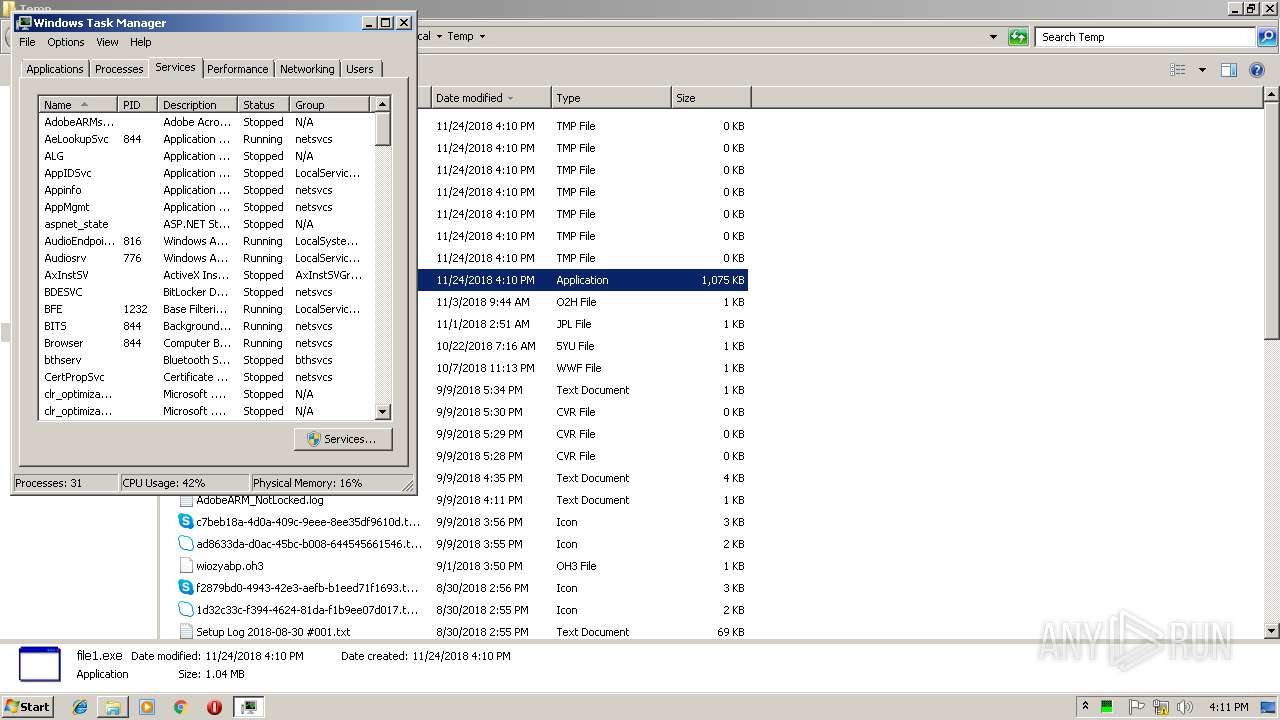The height and width of the screenshot is (720, 1280).
Task: Sort services by Group column
Action: (x=331, y=105)
